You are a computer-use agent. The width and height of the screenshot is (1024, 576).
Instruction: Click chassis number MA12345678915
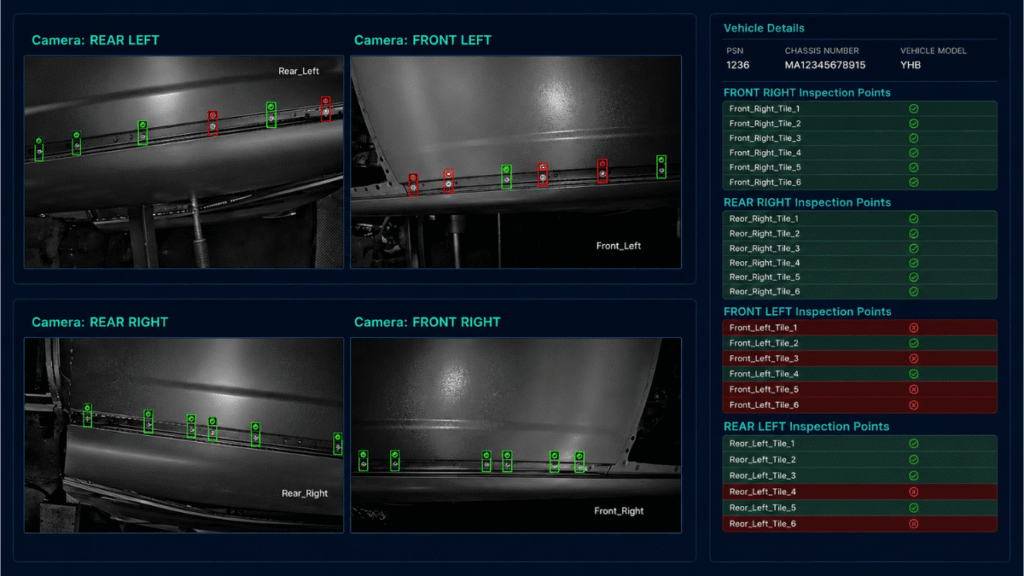pos(825,65)
